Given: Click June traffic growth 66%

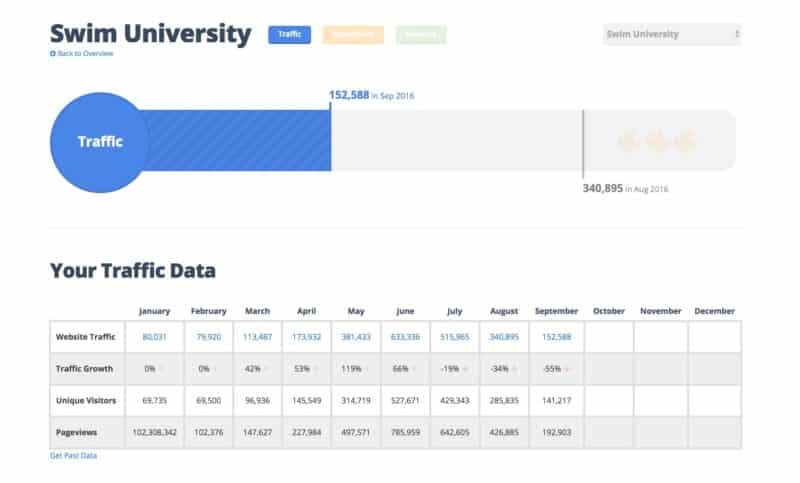Looking at the screenshot, I should pyautogui.click(x=401, y=368).
